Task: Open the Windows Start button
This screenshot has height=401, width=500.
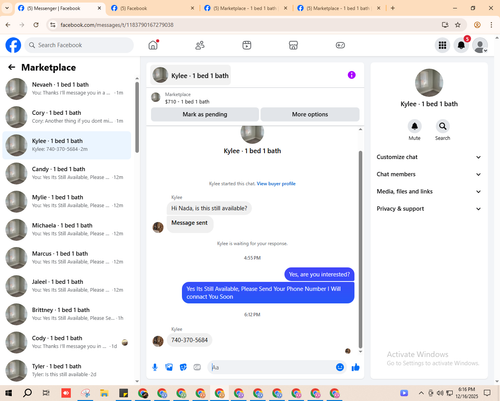Action: pos(8,393)
